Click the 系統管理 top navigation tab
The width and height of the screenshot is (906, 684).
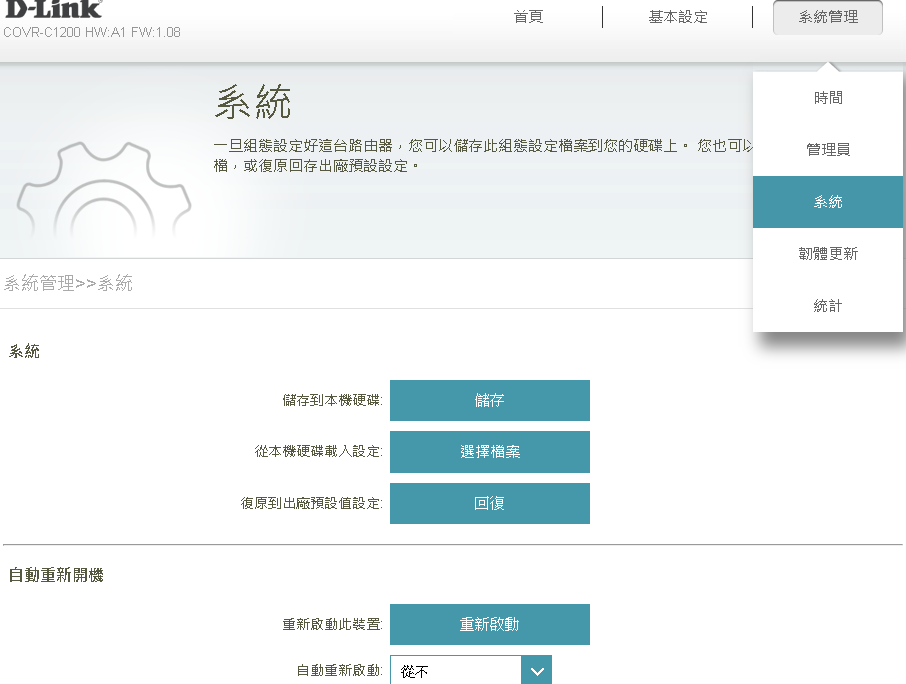(x=828, y=17)
